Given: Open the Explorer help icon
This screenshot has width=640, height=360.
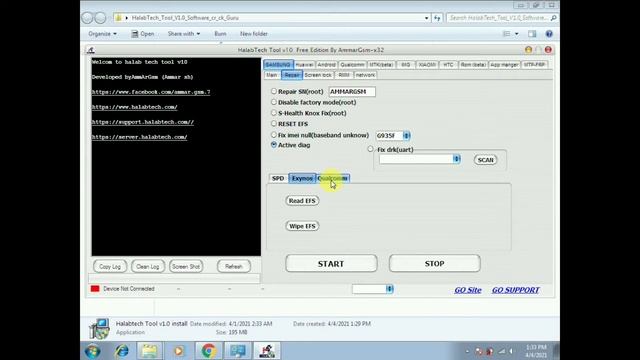Looking at the screenshot, I should (549, 34).
